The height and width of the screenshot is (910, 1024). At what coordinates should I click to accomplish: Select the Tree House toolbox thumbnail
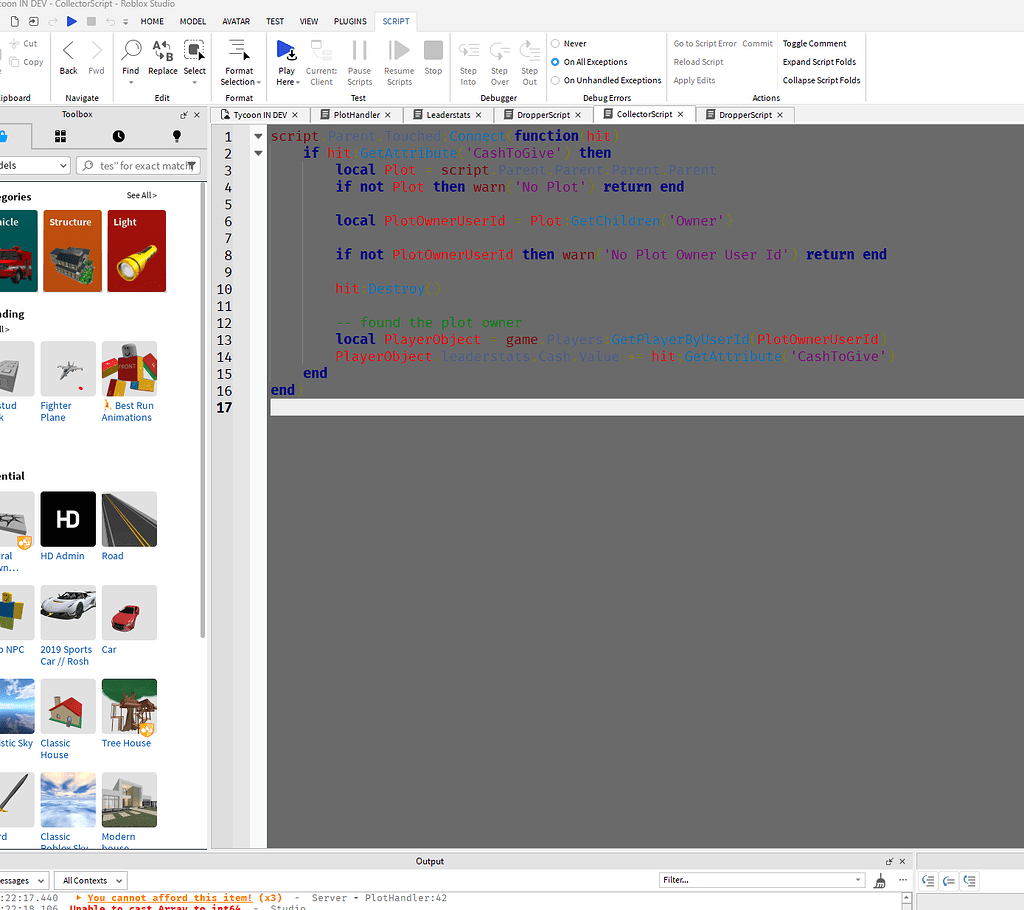[129, 706]
